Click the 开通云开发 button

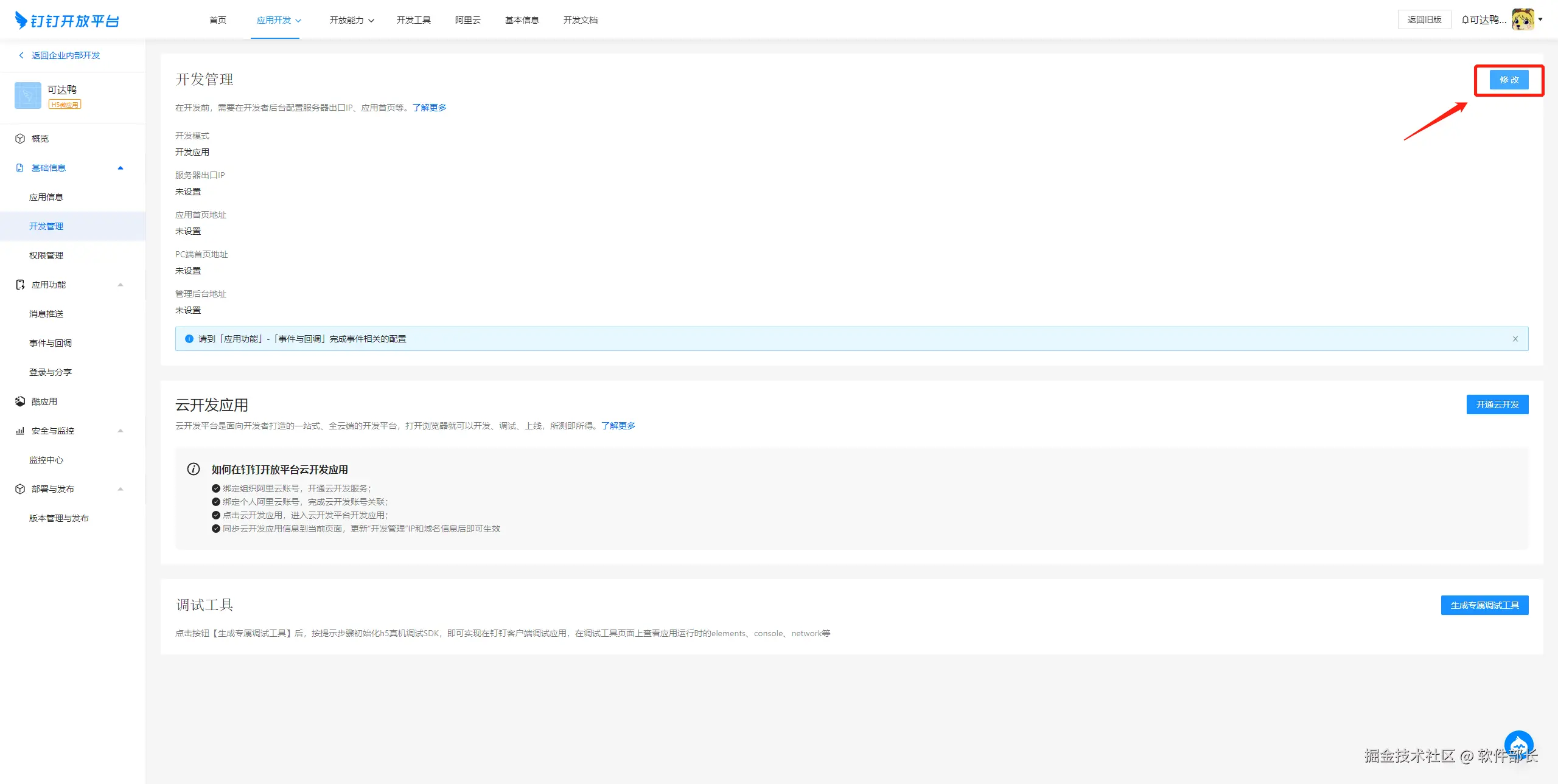pos(1497,404)
